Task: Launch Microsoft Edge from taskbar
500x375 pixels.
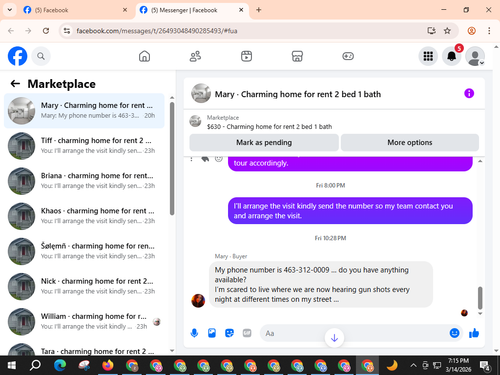Action: [x=60, y=366]
